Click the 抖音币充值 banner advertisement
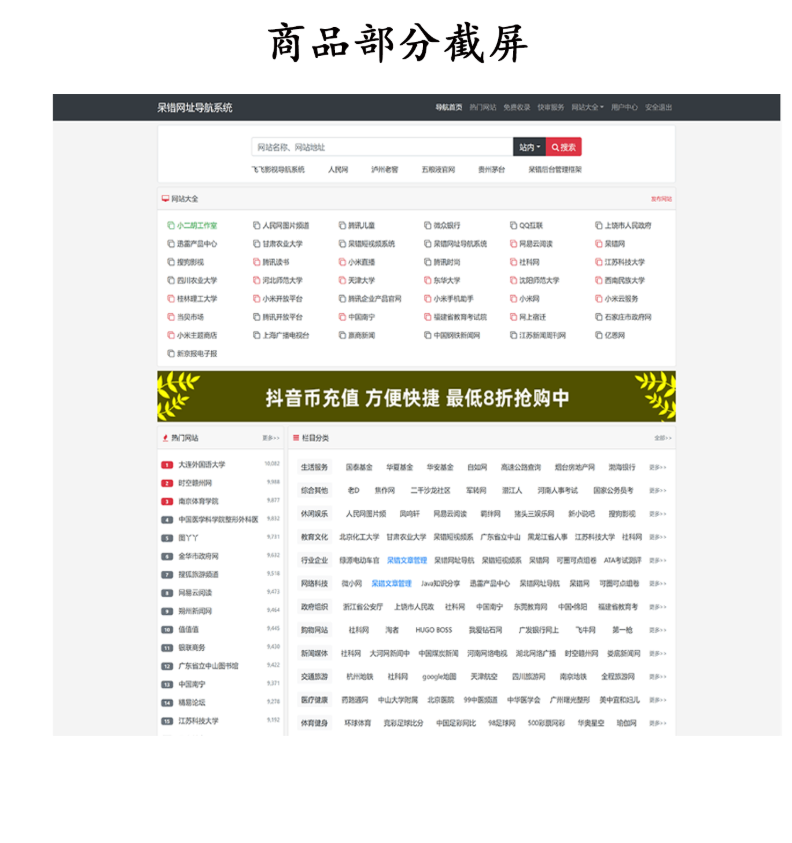The image size is (792, 843). coord(416,397)
